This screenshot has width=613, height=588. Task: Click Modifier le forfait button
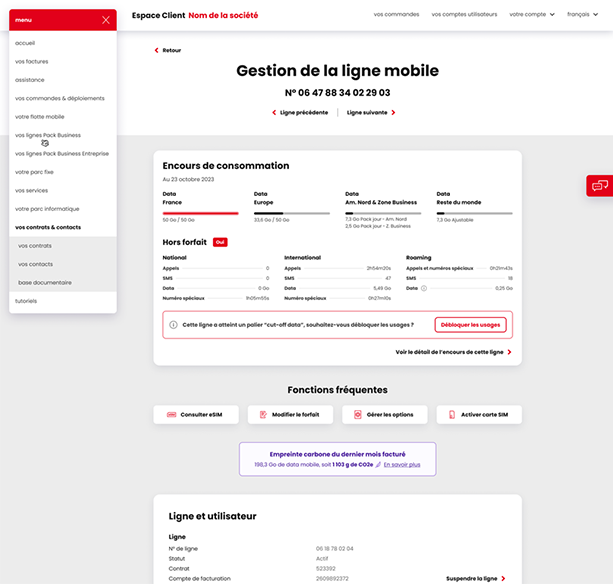(x=290, y=414)
